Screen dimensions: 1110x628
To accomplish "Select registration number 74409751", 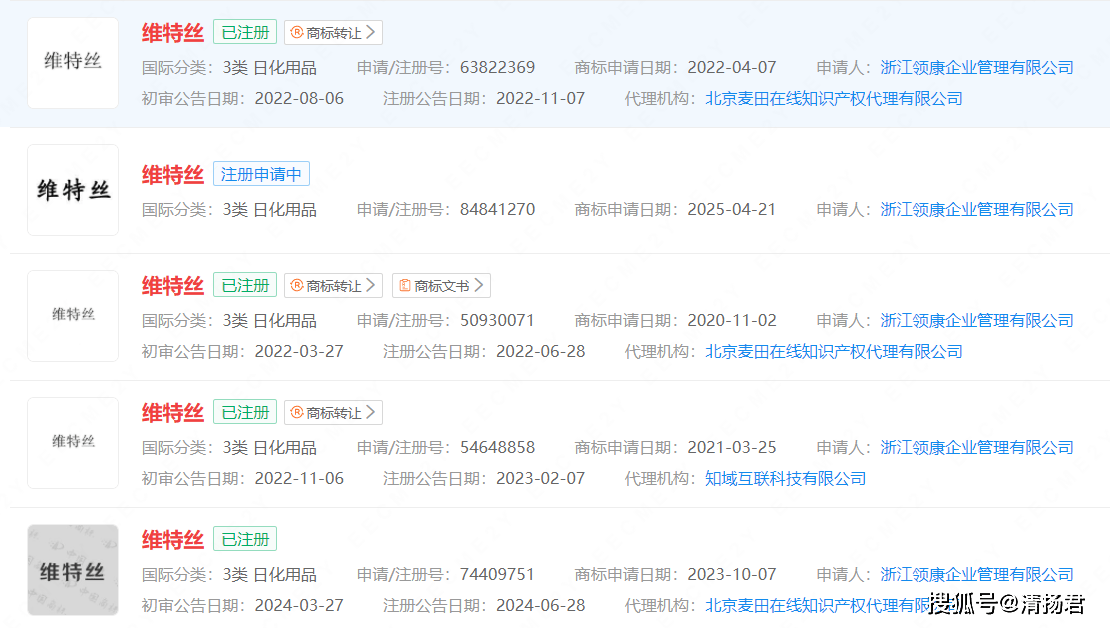I will pyautogui.click(x=497, y=574).
